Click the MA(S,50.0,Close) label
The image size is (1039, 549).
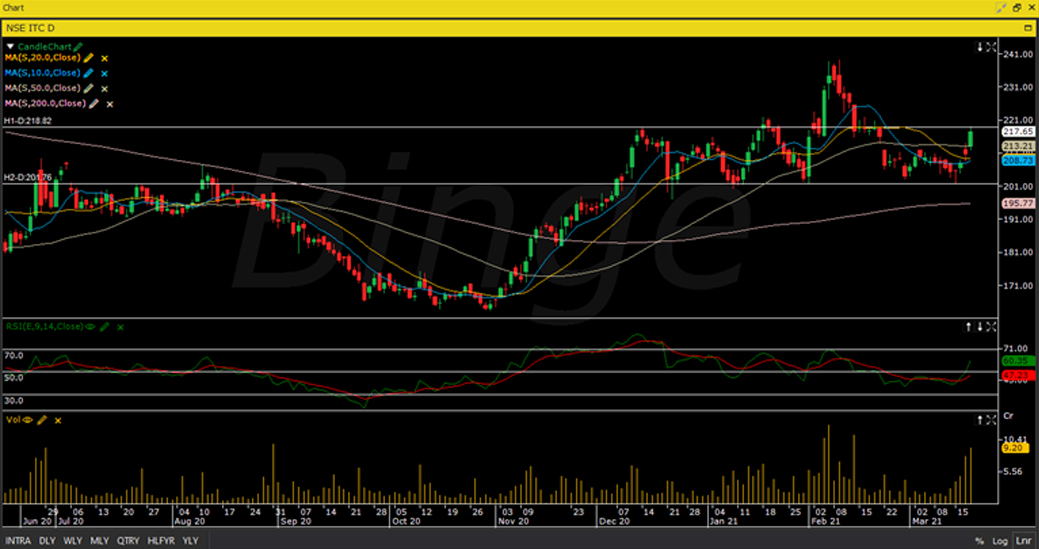42,88
